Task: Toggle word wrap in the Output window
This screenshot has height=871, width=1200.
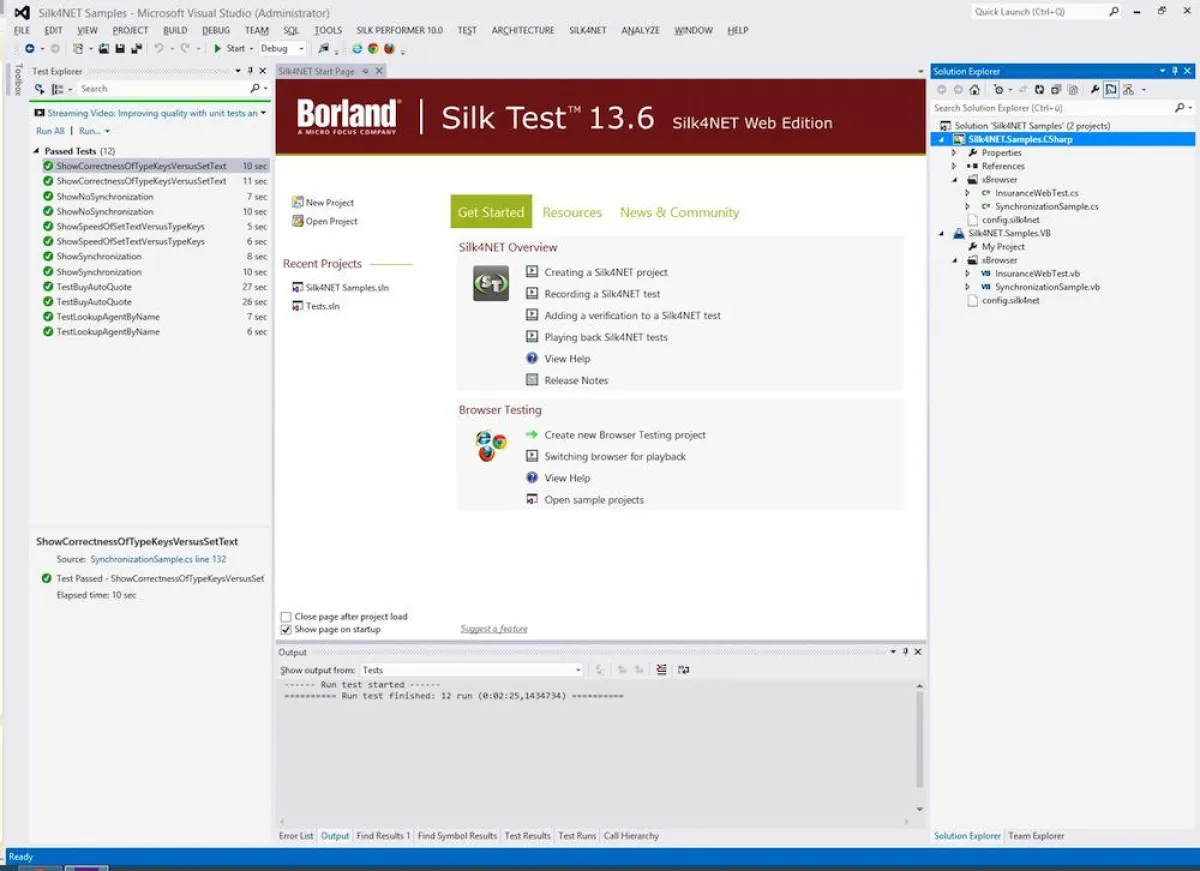Action: point(684,669)
